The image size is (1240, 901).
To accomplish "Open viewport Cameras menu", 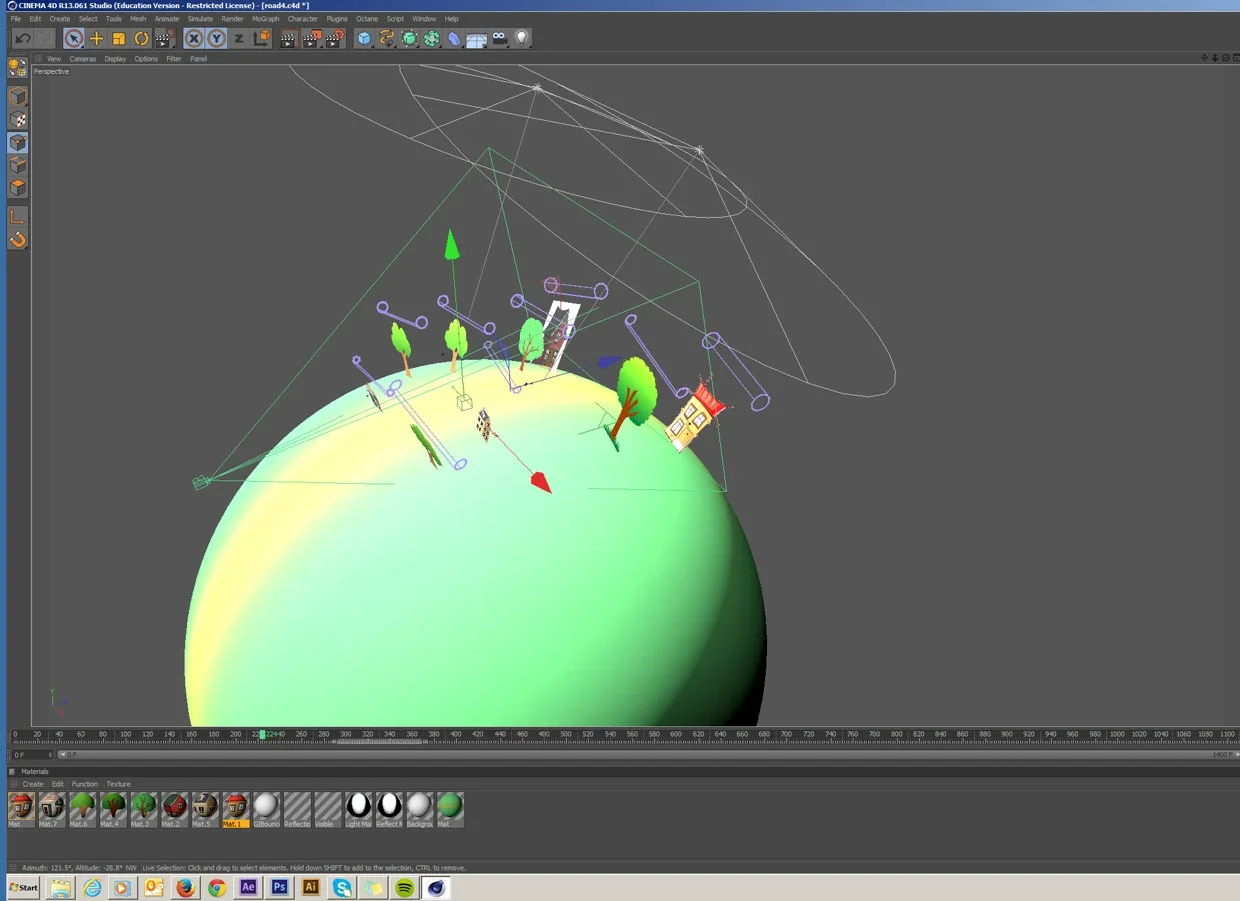I will [83, 59].
